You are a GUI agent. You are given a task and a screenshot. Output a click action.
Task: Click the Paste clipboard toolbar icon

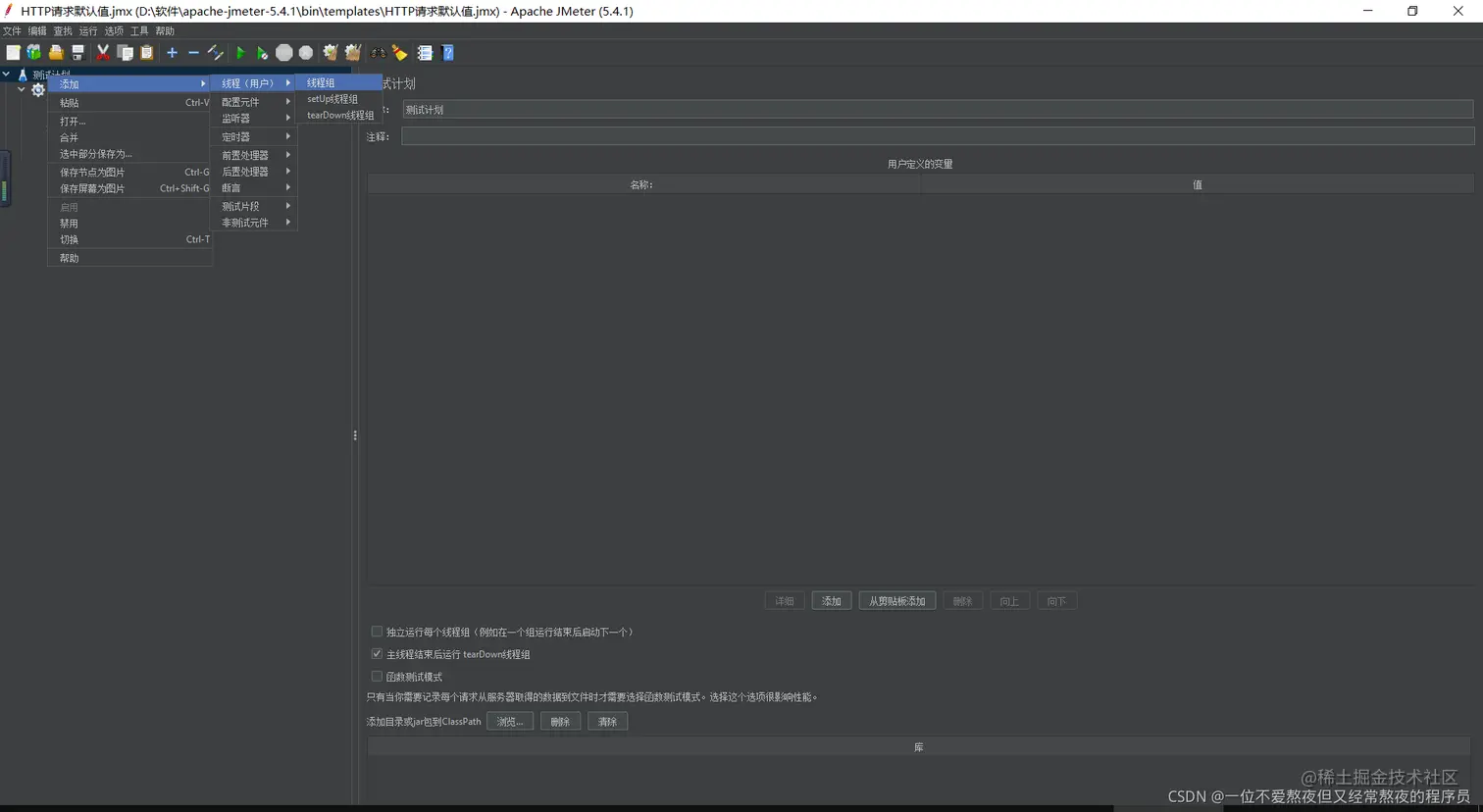(146, 53)
